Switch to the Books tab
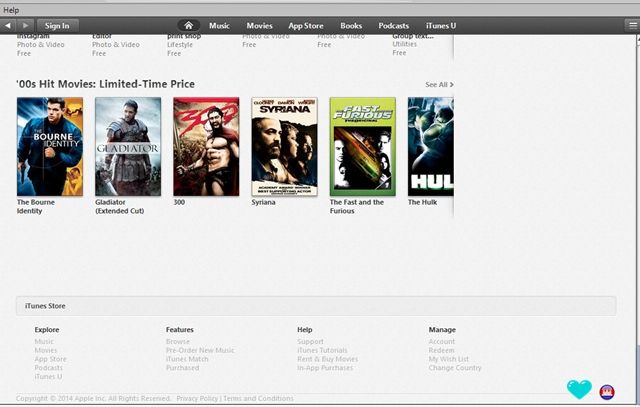The height and width of the screenshot is (407, 640). [x=351, y=26]
